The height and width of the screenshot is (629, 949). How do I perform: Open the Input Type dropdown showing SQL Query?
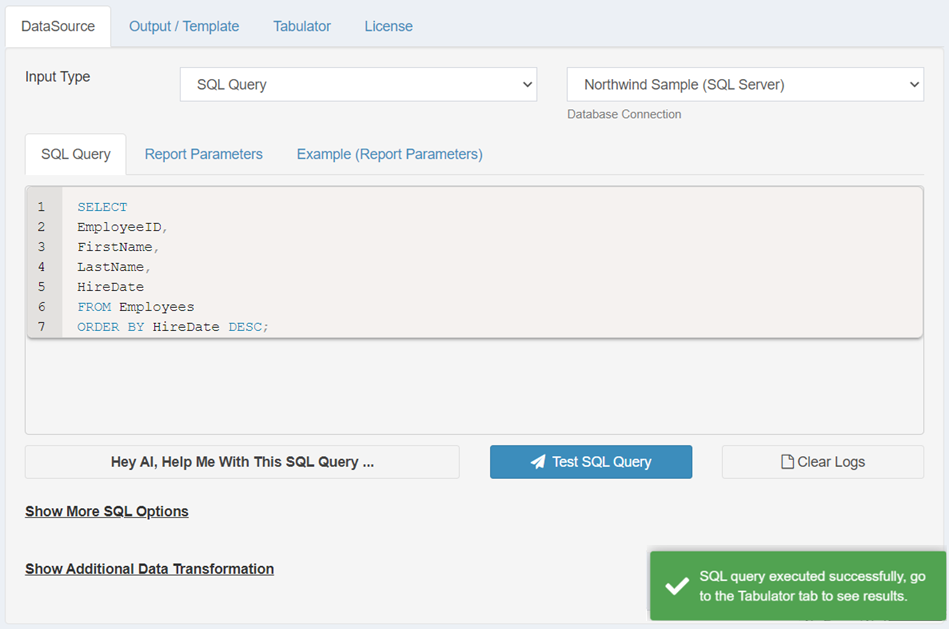[357, 84]
